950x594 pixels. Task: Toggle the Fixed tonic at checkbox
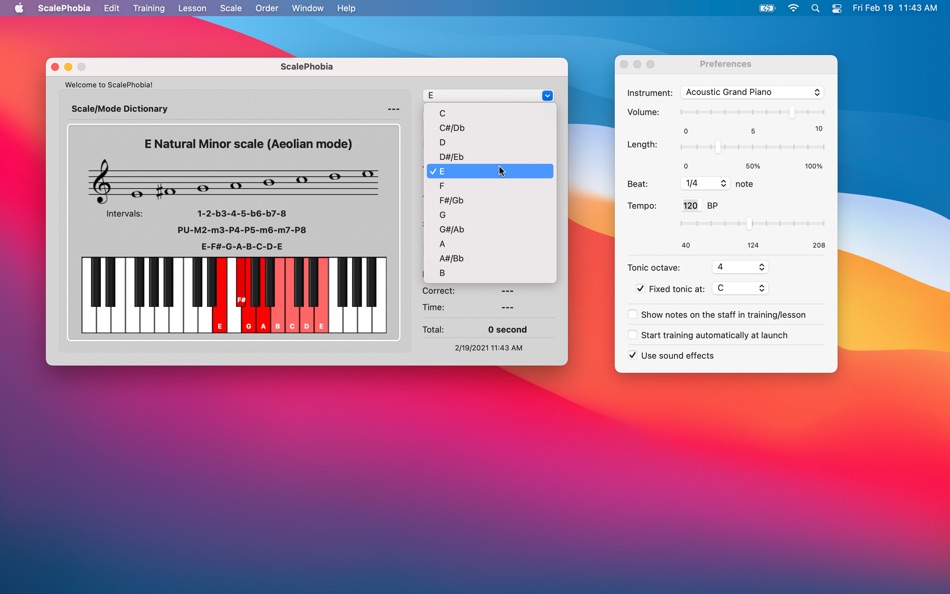640,289
